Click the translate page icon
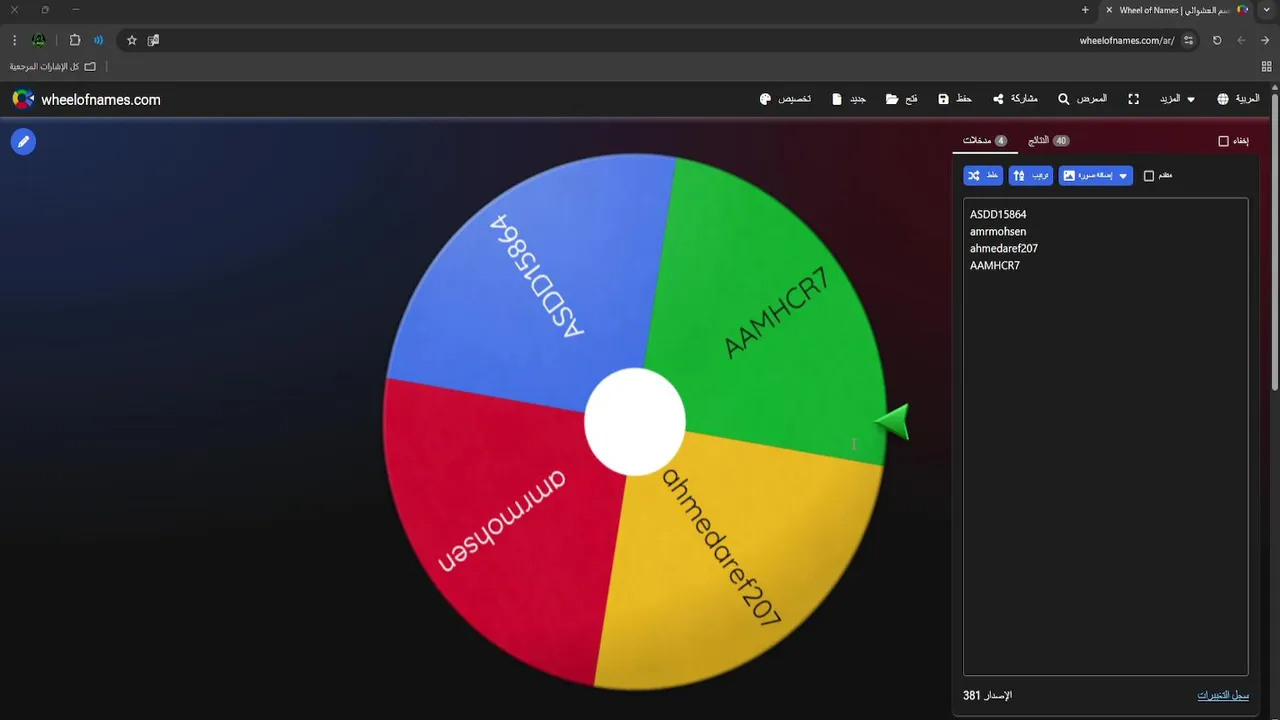 153,40
